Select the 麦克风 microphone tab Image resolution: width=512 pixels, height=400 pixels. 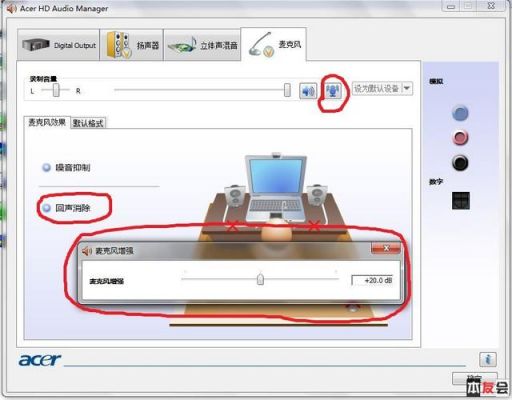point(273,44)
